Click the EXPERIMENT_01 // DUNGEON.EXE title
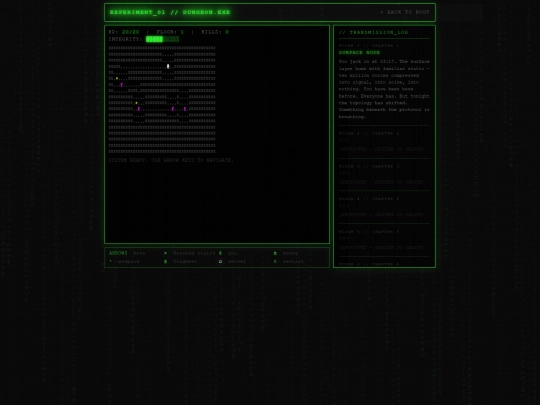The height and width of the screenshot is (405, 540). [170, 12]
